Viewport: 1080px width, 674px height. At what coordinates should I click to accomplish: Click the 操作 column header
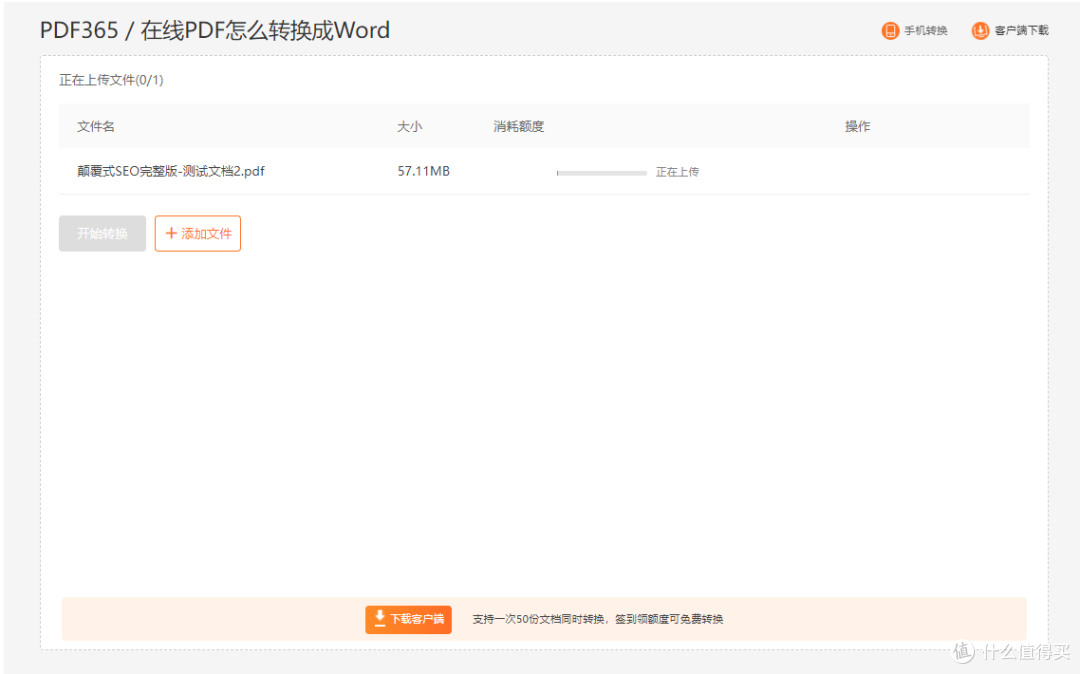coord(858,126)
